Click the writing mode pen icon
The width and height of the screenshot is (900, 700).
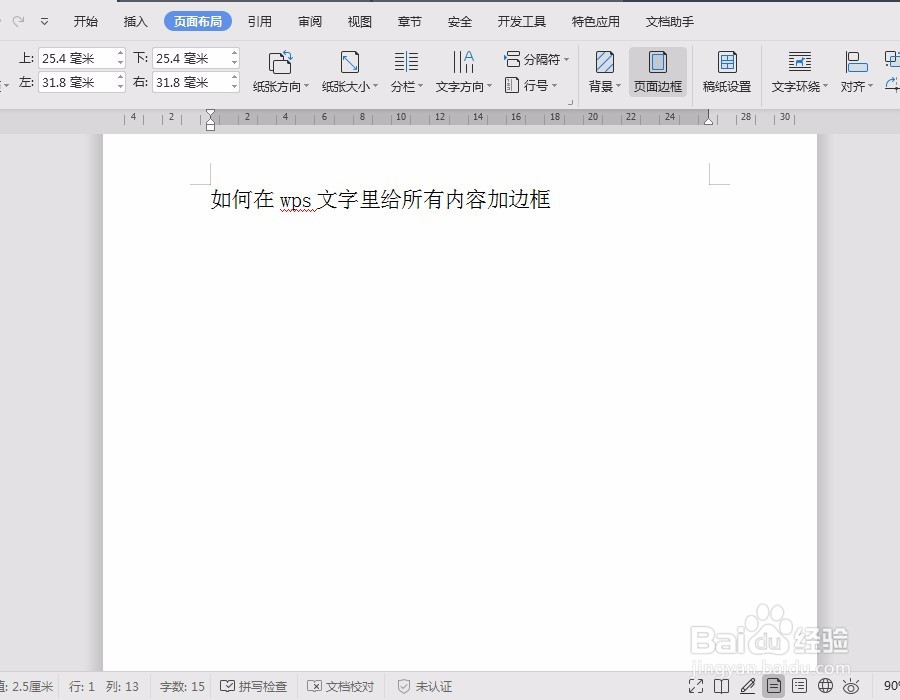[748, 686]
